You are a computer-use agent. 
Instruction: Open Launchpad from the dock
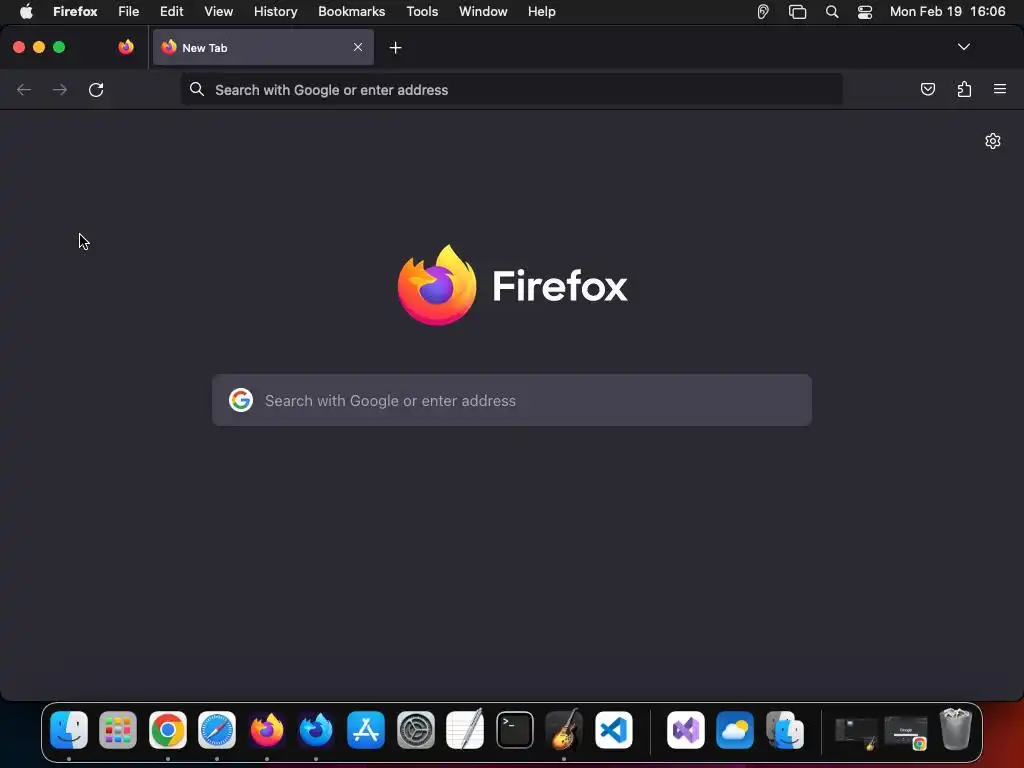coord(118,729)
